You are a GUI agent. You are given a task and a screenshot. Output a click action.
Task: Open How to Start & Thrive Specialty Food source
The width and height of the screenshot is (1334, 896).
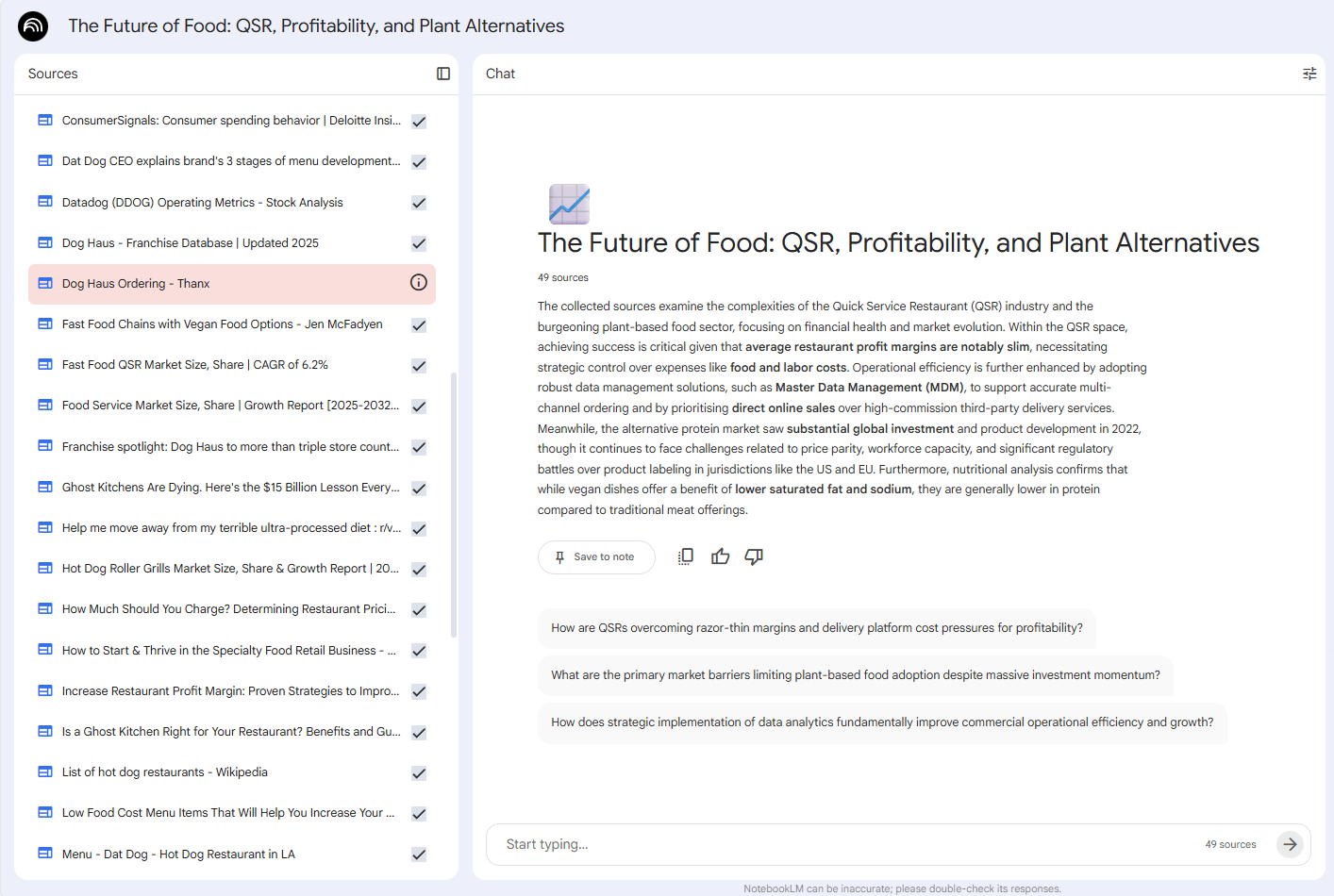point(229,651)
